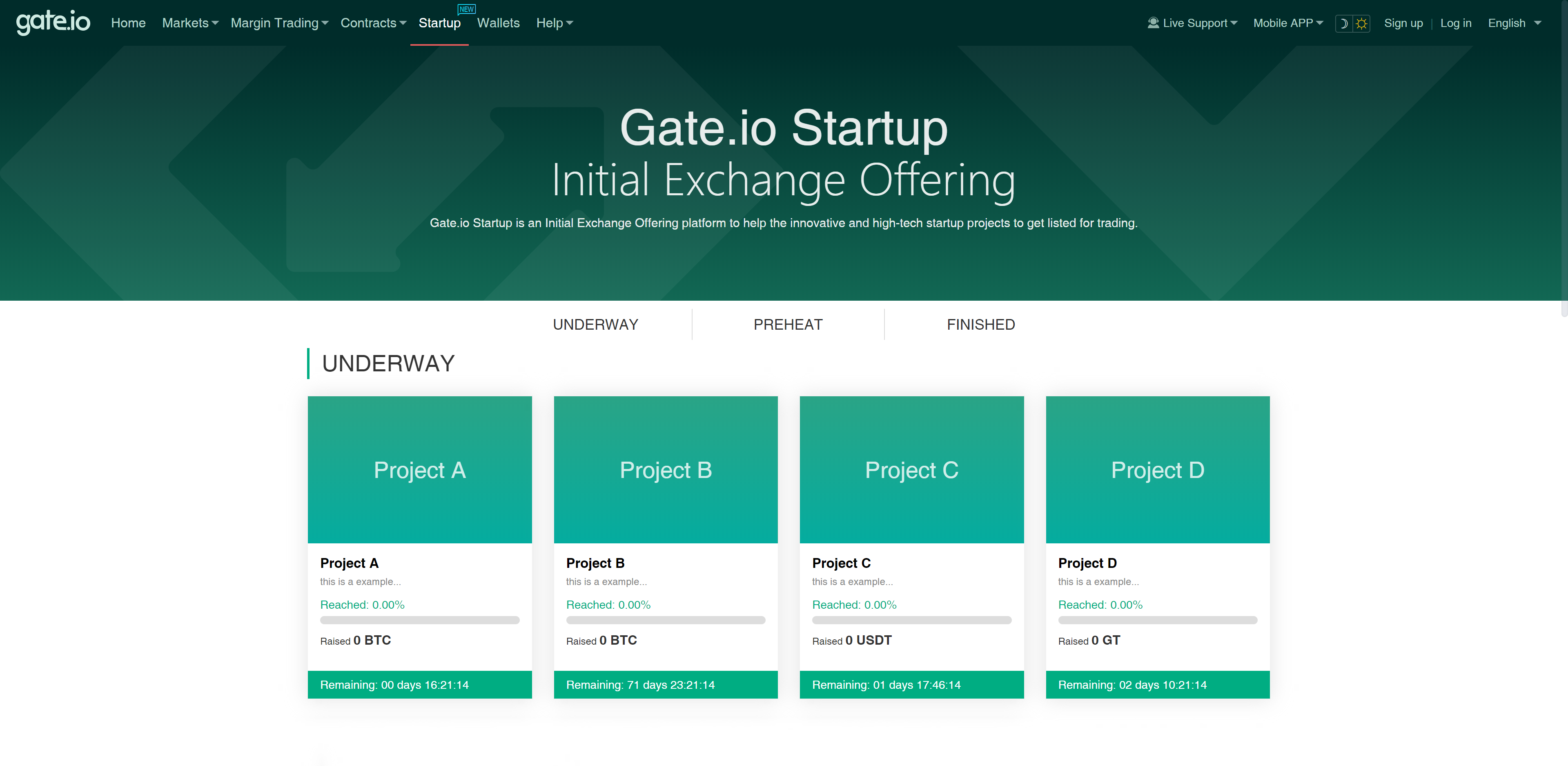Expand the Help dropdown menu
The image size is (1568, 766).
(555, 23)
